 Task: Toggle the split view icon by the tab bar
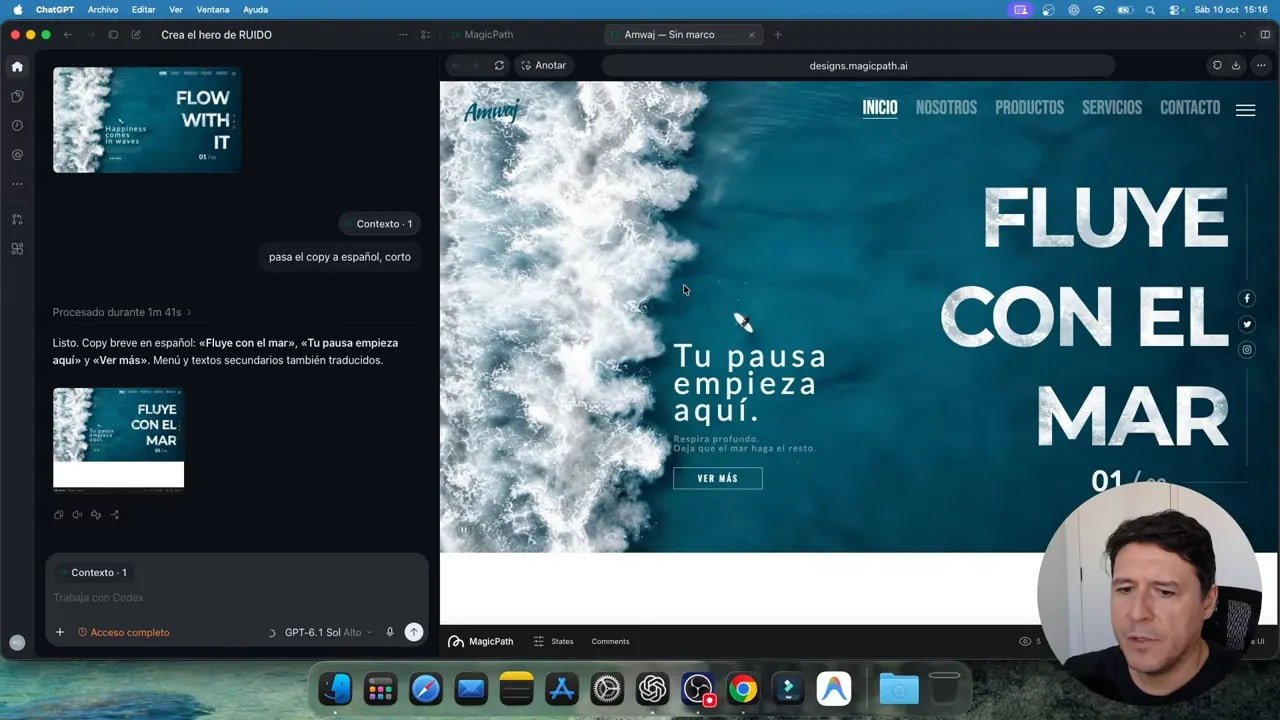(1265, 35)
